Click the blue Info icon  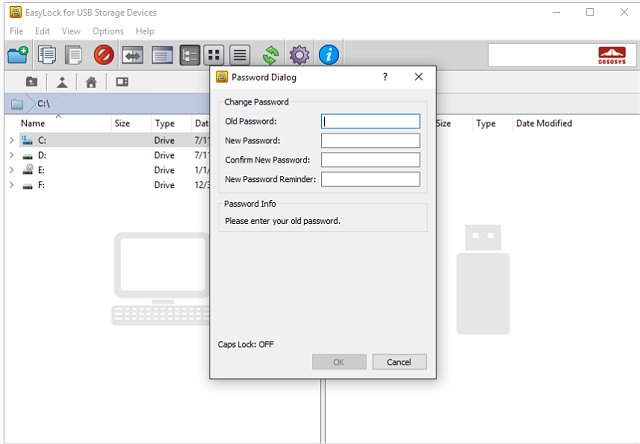[329, 55]
